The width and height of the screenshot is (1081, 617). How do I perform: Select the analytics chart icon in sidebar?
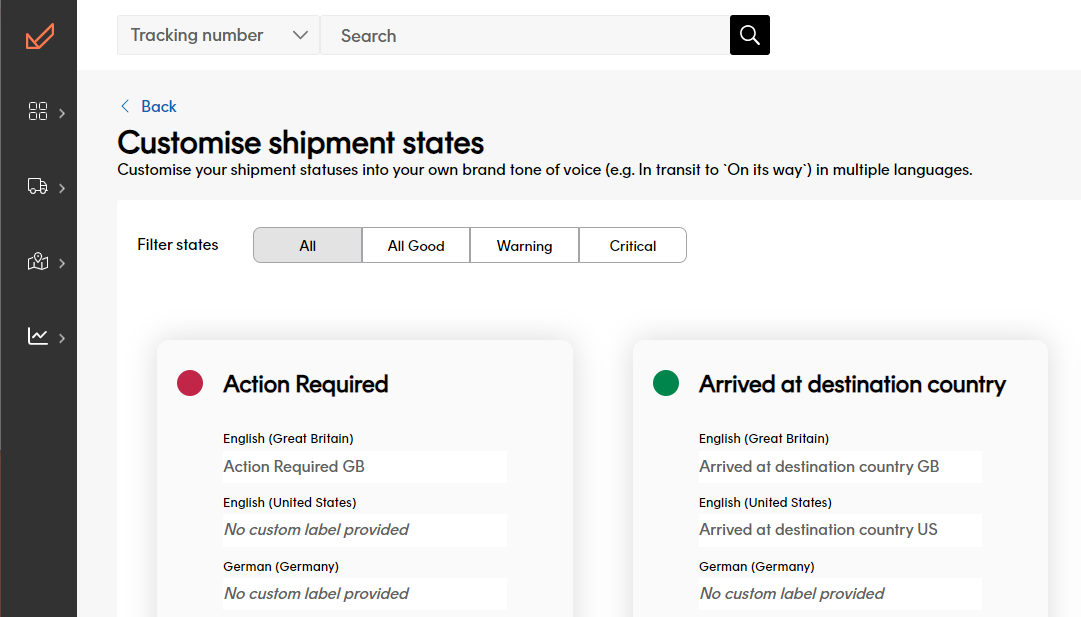coord(38,337)
